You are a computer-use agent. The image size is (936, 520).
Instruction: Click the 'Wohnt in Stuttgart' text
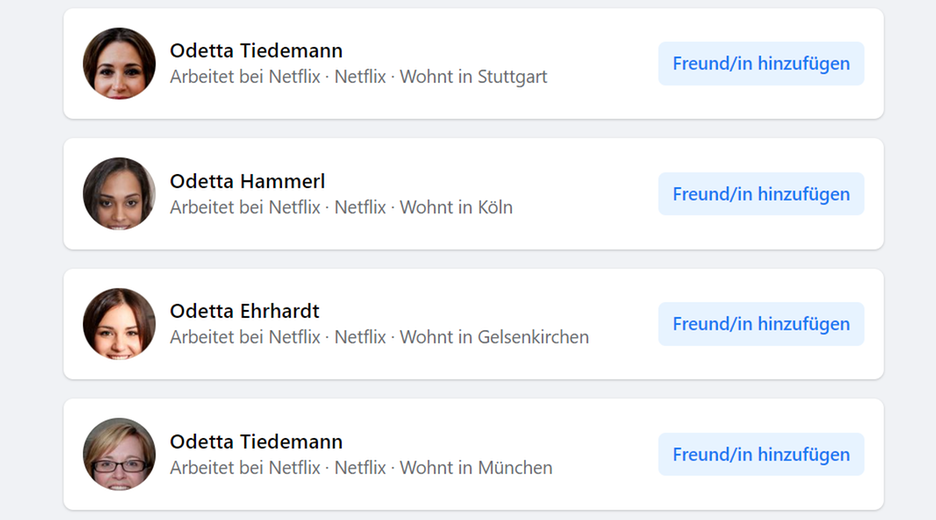click(473, 77)
